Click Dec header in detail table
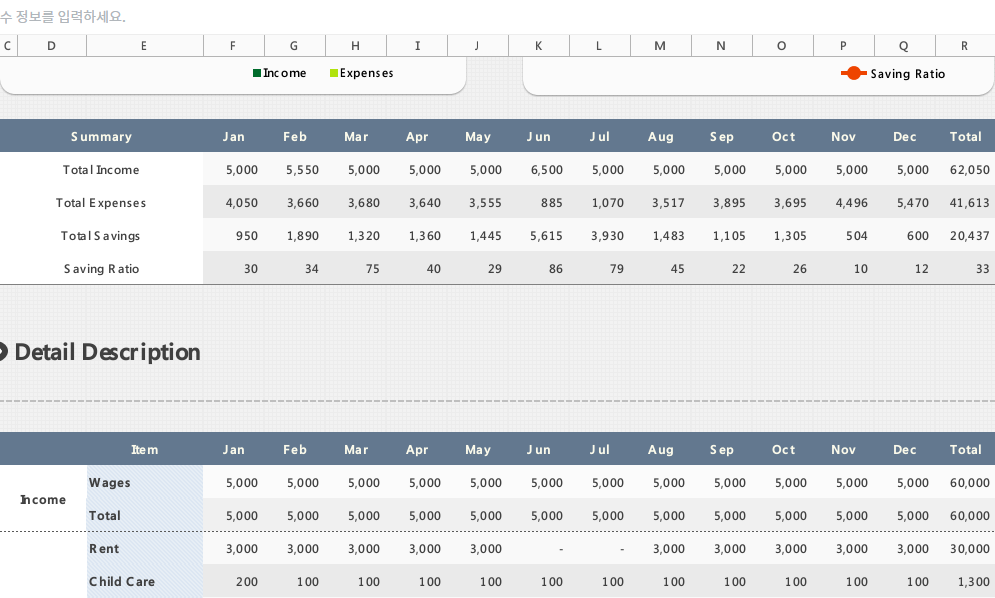 (x=904, y=449)
